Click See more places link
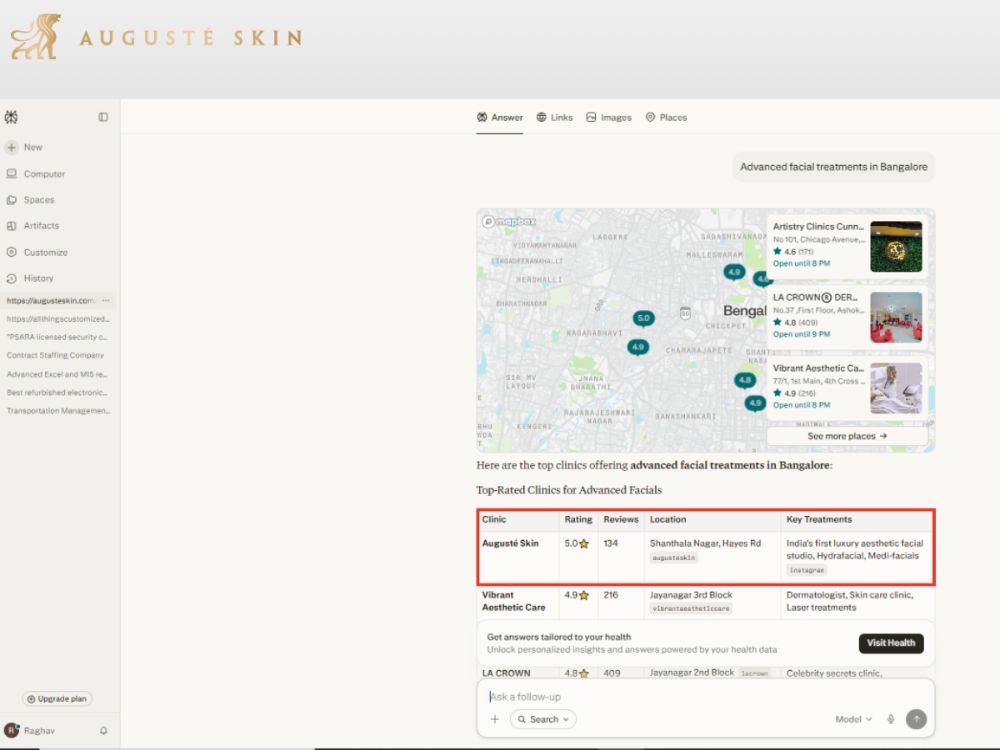This screenshot has height=750, width=1000. point(847,436)
